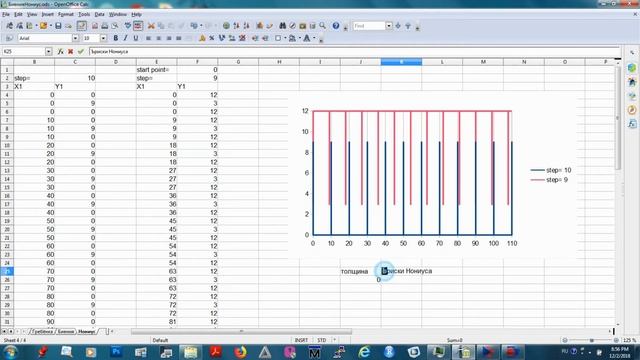Toggle Align Left

148,38
